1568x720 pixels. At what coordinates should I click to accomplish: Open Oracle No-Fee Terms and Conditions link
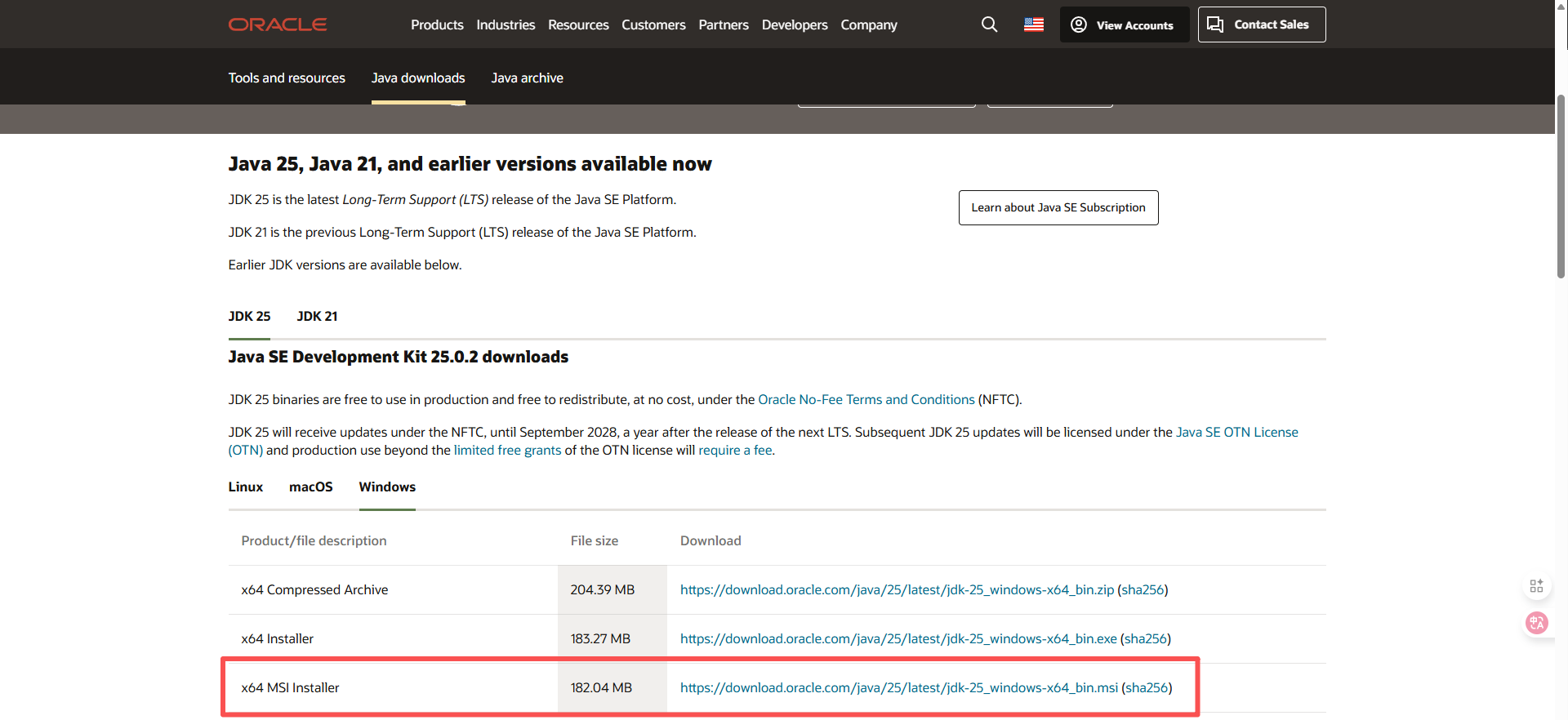866,400
